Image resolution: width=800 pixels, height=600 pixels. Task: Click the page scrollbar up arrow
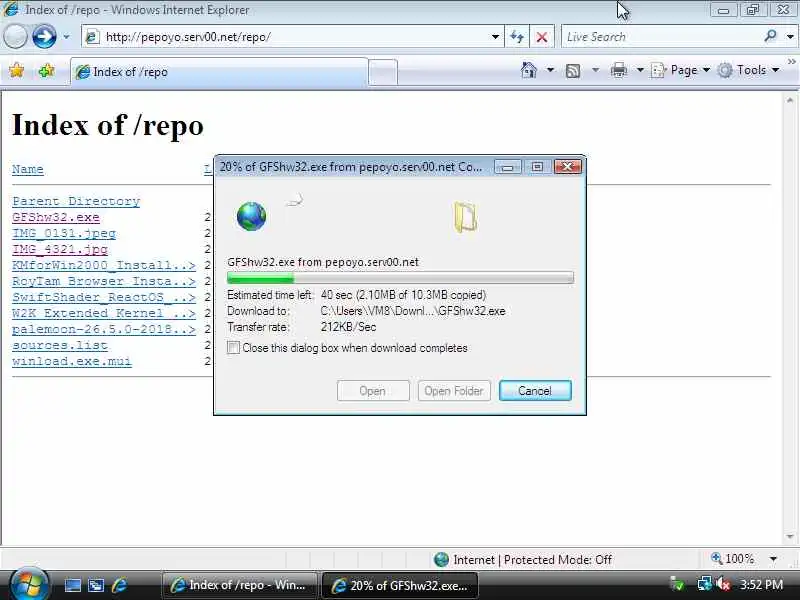(x=790, y=101)
